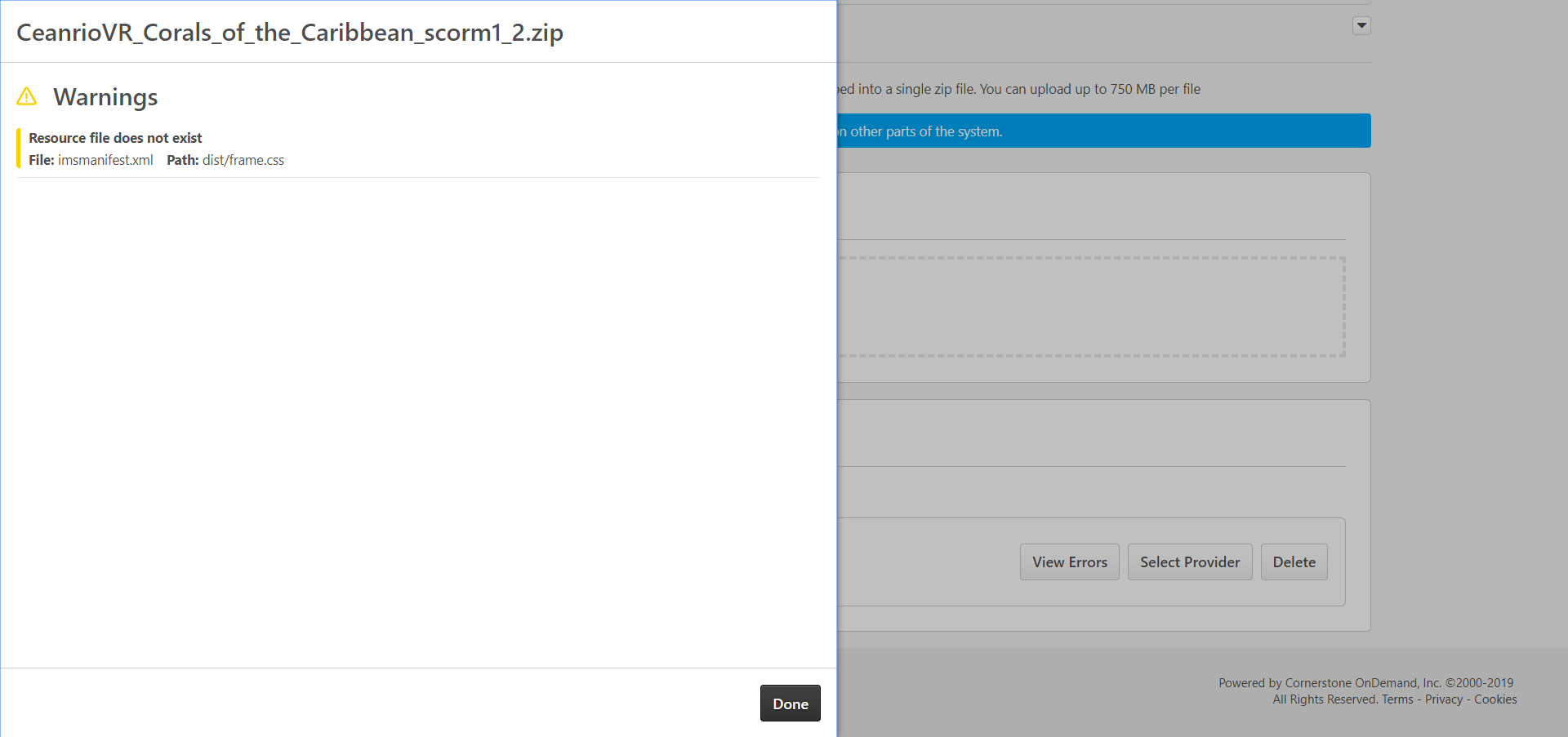Click the '750 MB per file' upload note
The height and width of the screenshot is (737, 1568).
pos(1155,89)
